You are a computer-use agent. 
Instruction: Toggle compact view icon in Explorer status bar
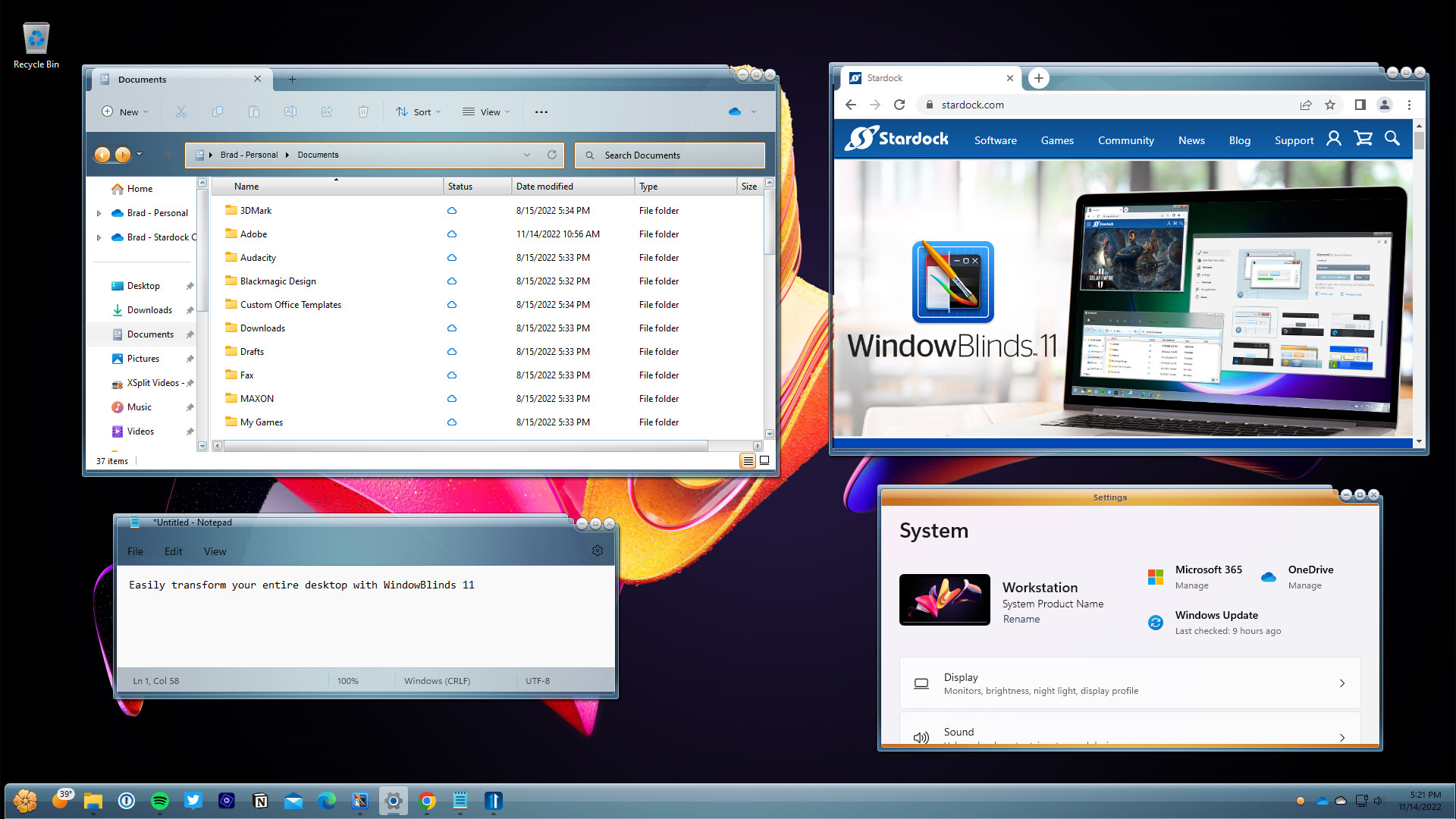(764, 460)
